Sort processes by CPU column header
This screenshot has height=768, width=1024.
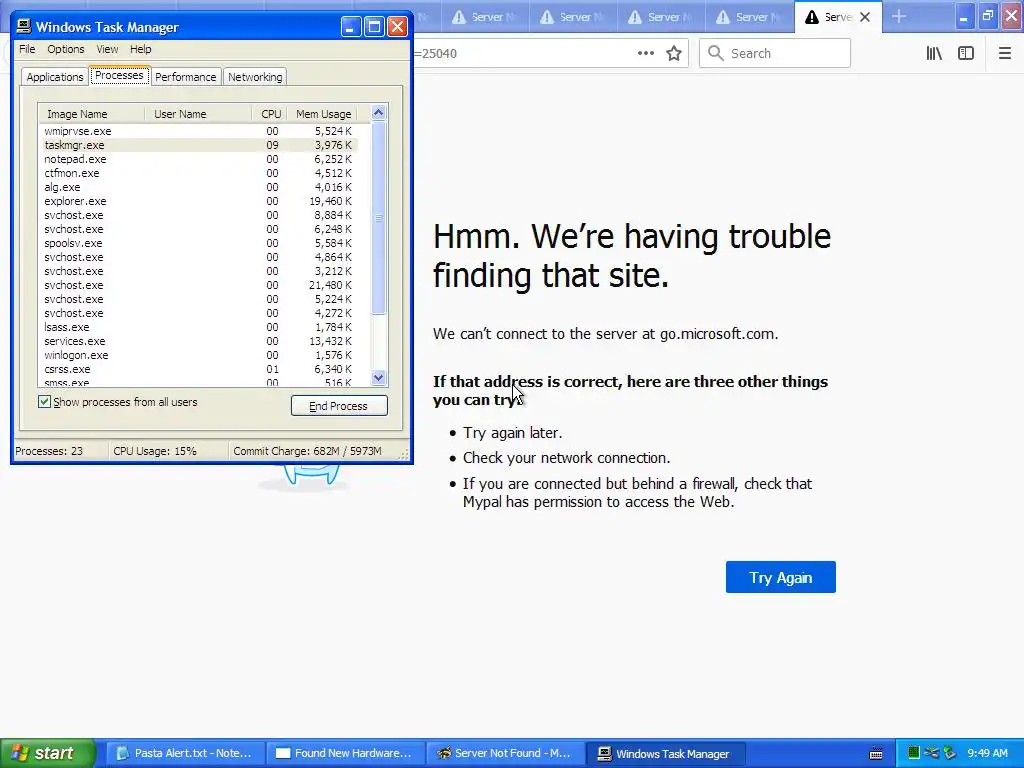pos(270,114)
